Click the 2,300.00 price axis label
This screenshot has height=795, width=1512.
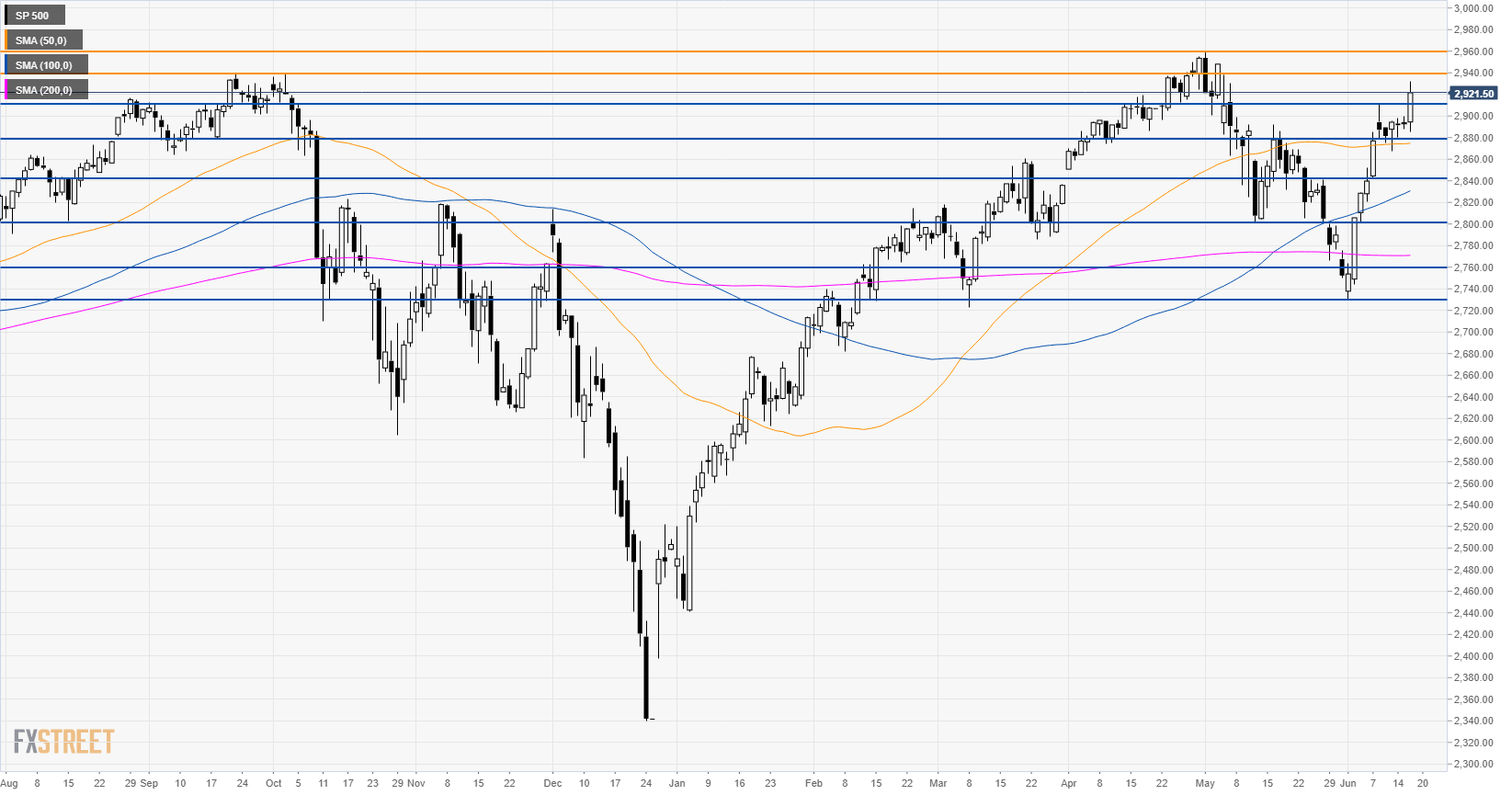pos(1473,764)
